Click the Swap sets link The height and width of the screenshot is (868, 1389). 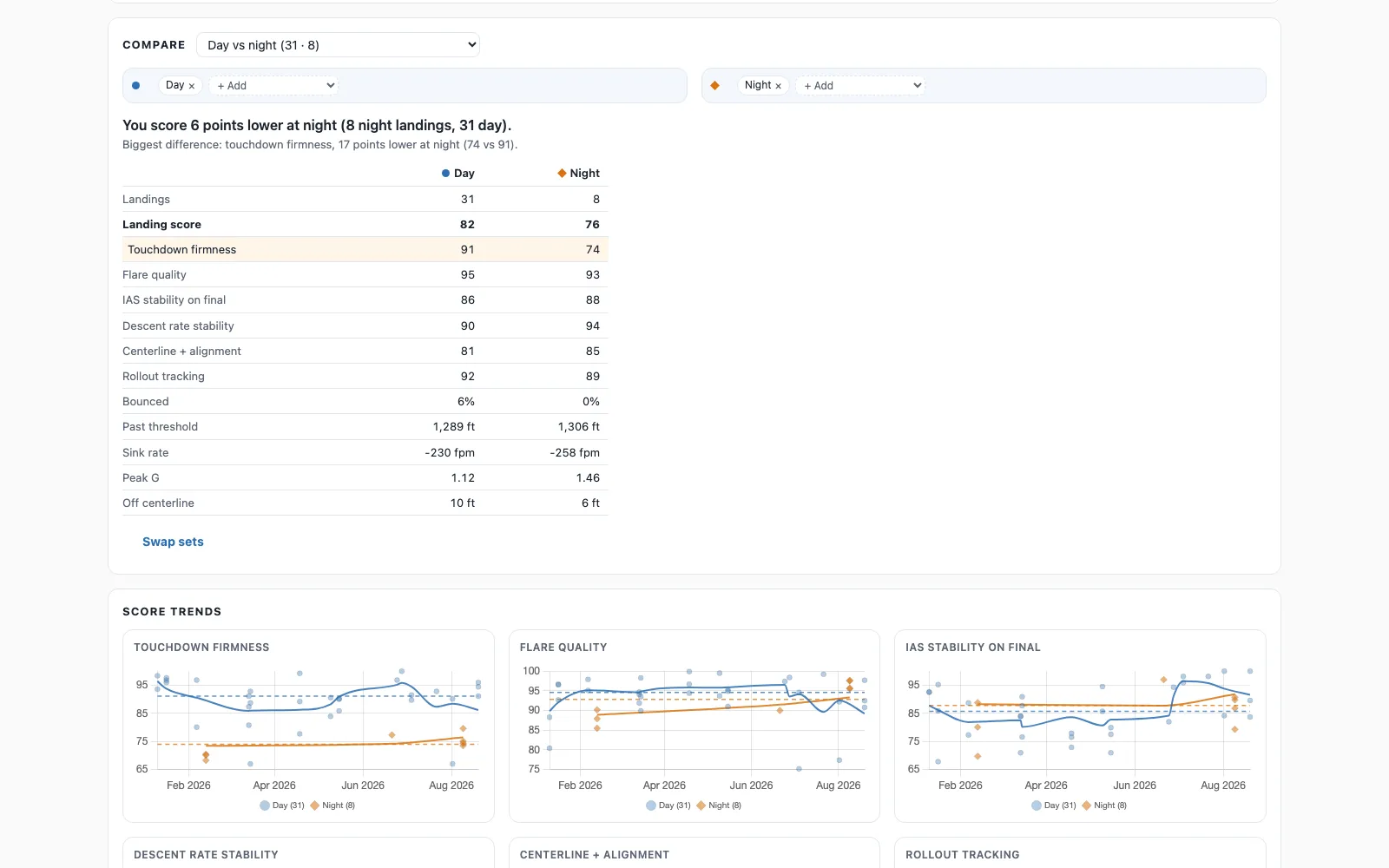click(173, 542)
